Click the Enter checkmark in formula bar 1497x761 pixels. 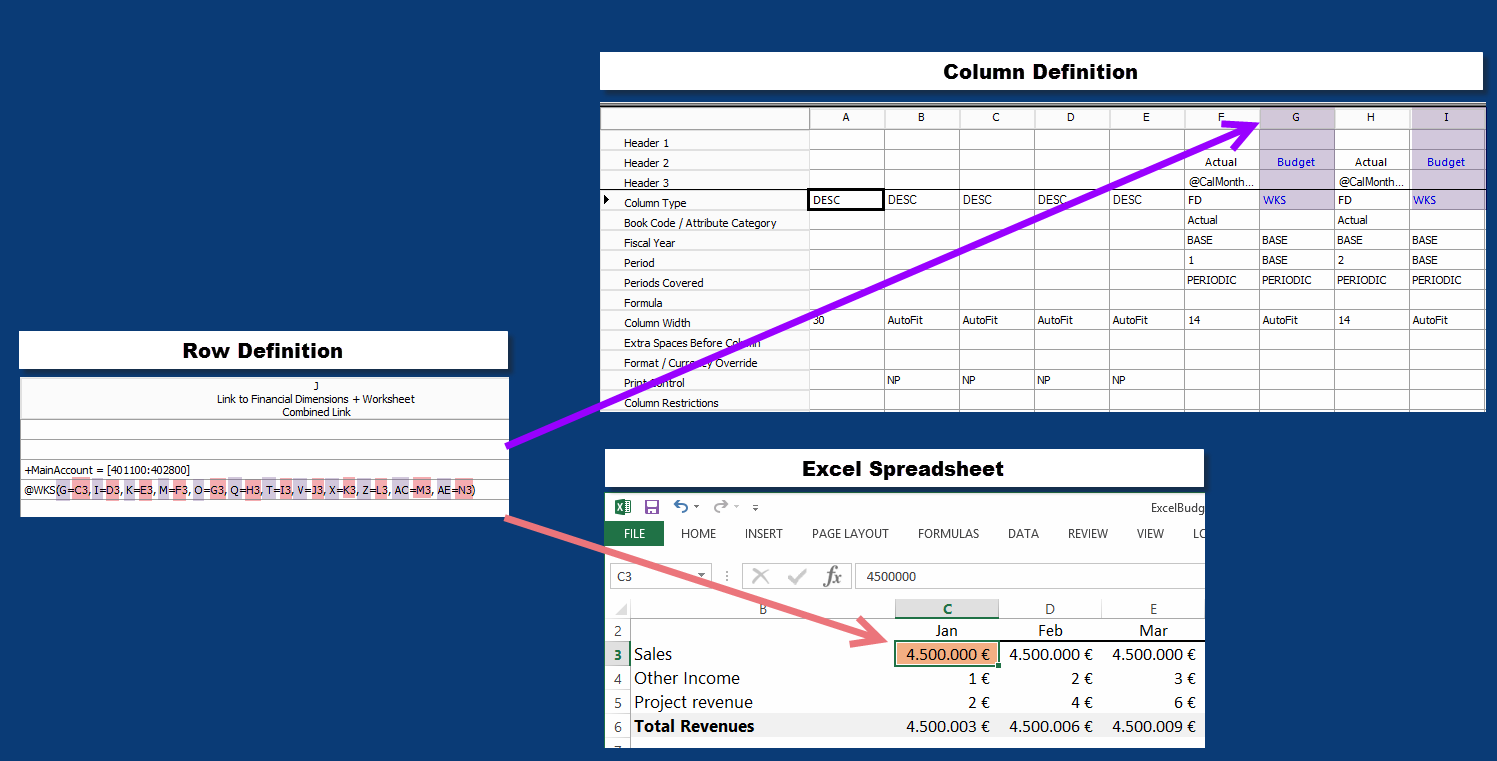[x=797, y=576]
